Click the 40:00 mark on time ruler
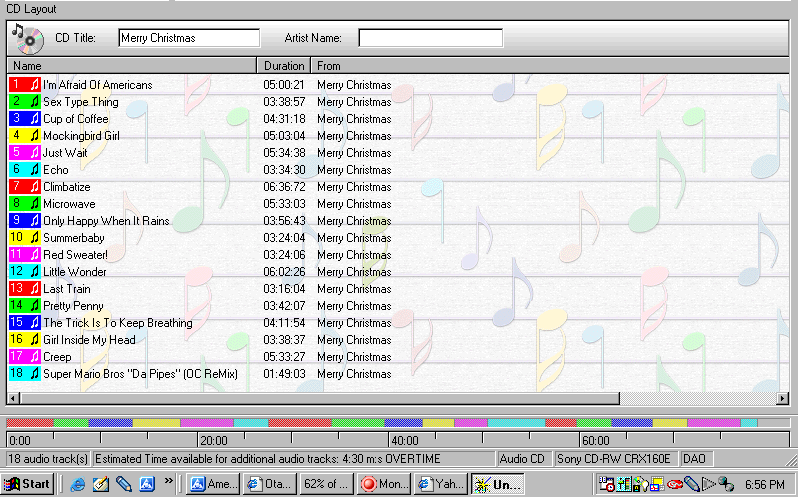Screen dimensions: 798x497 click(405, 441)
